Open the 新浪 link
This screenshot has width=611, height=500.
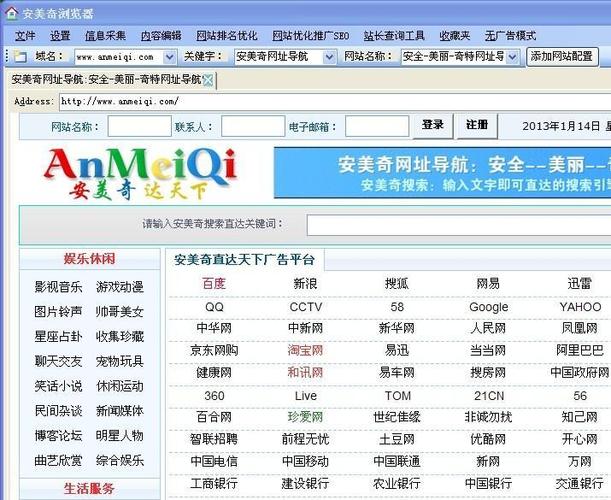pyautogui.click(x=305, y=283)
